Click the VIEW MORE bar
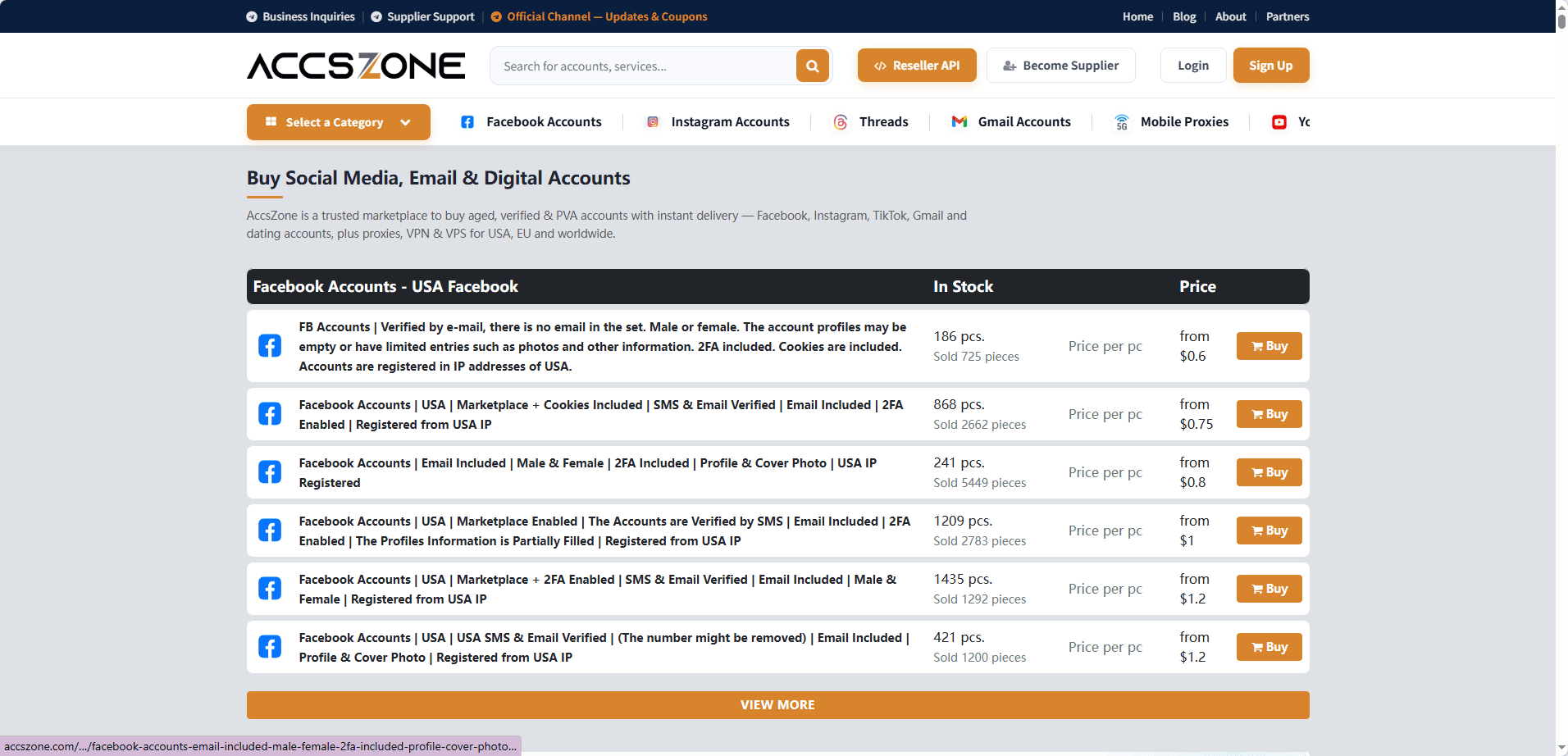 click(777, 705)
